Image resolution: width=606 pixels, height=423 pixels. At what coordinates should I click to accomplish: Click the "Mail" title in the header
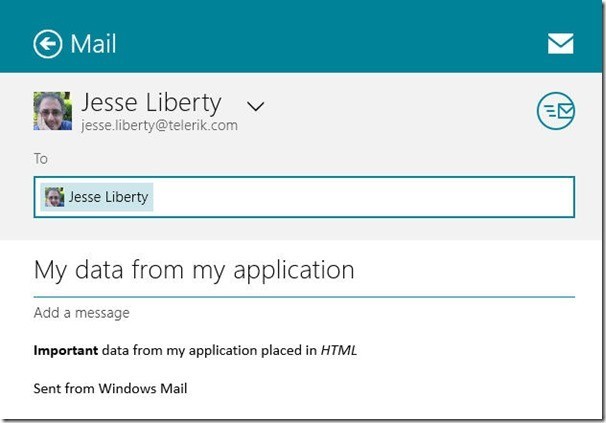coord(93,44)
